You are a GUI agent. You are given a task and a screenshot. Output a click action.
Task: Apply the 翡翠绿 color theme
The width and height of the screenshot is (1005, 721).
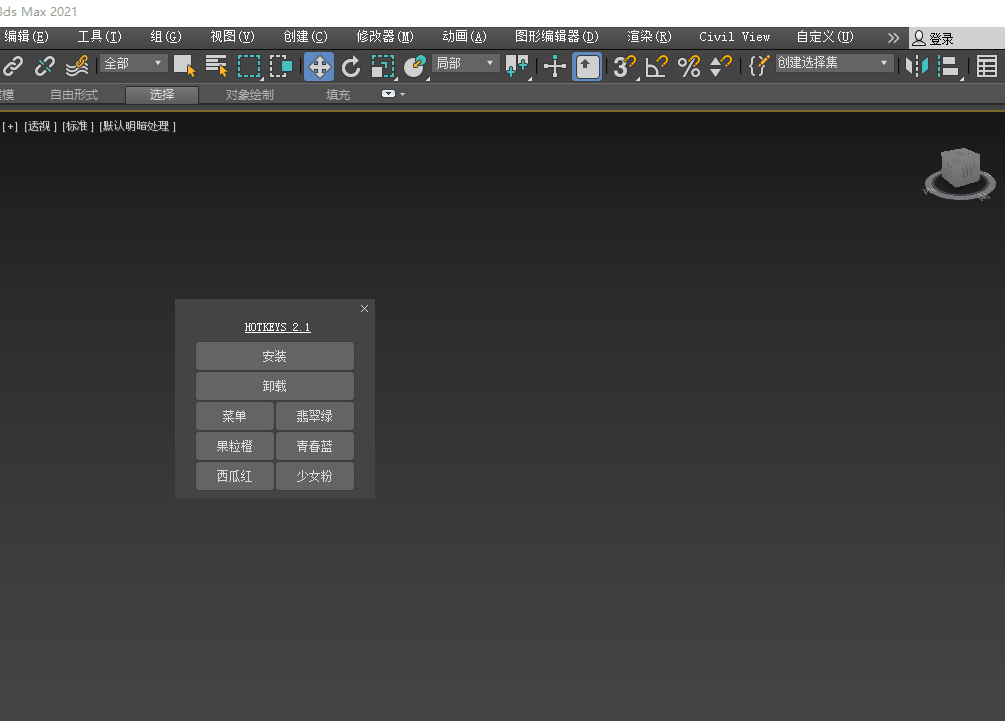[x=314, y=416]
